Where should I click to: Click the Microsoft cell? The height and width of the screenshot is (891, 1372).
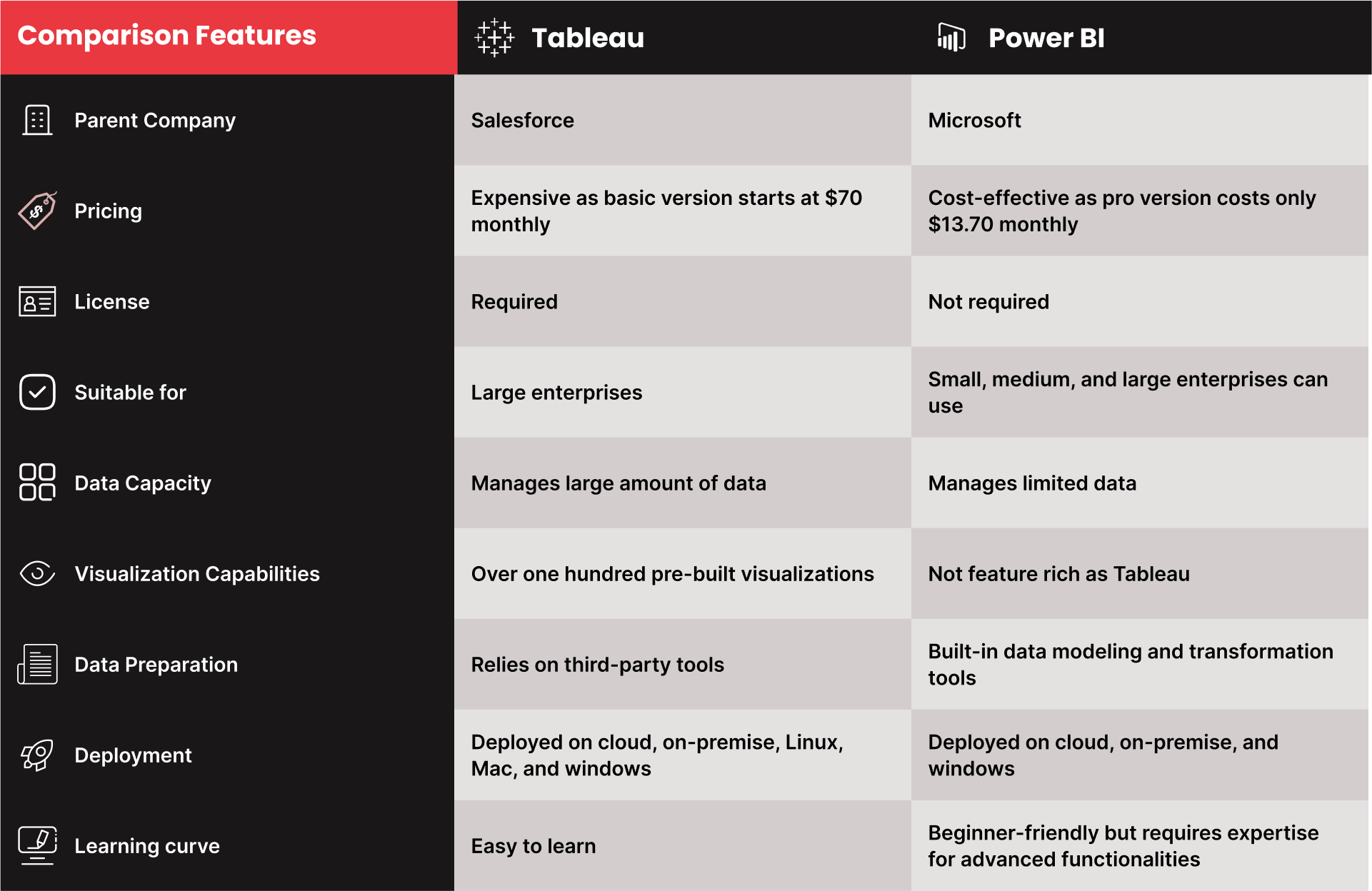coord(1140,120)
